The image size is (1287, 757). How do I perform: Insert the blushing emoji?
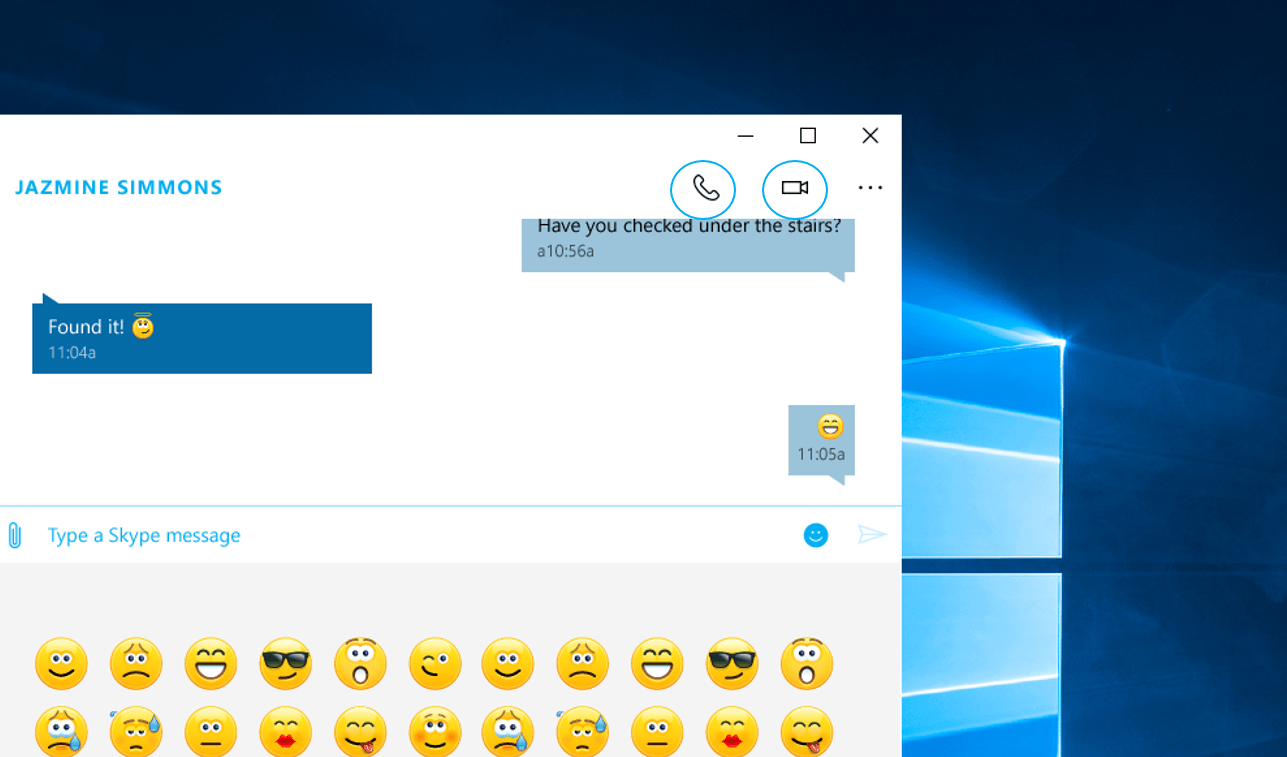coord(435,732)
